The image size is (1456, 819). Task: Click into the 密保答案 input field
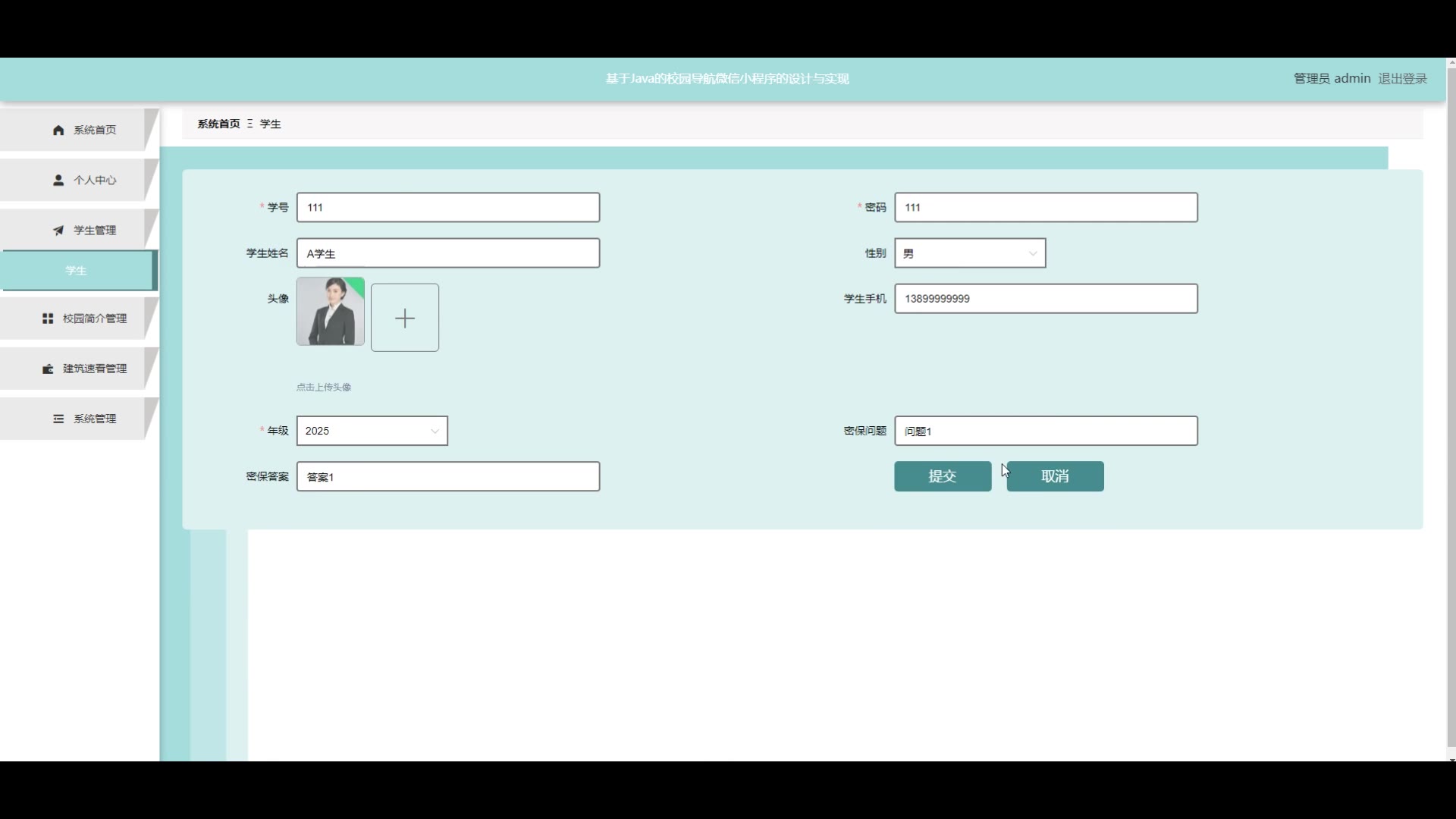tap(447, 477)
